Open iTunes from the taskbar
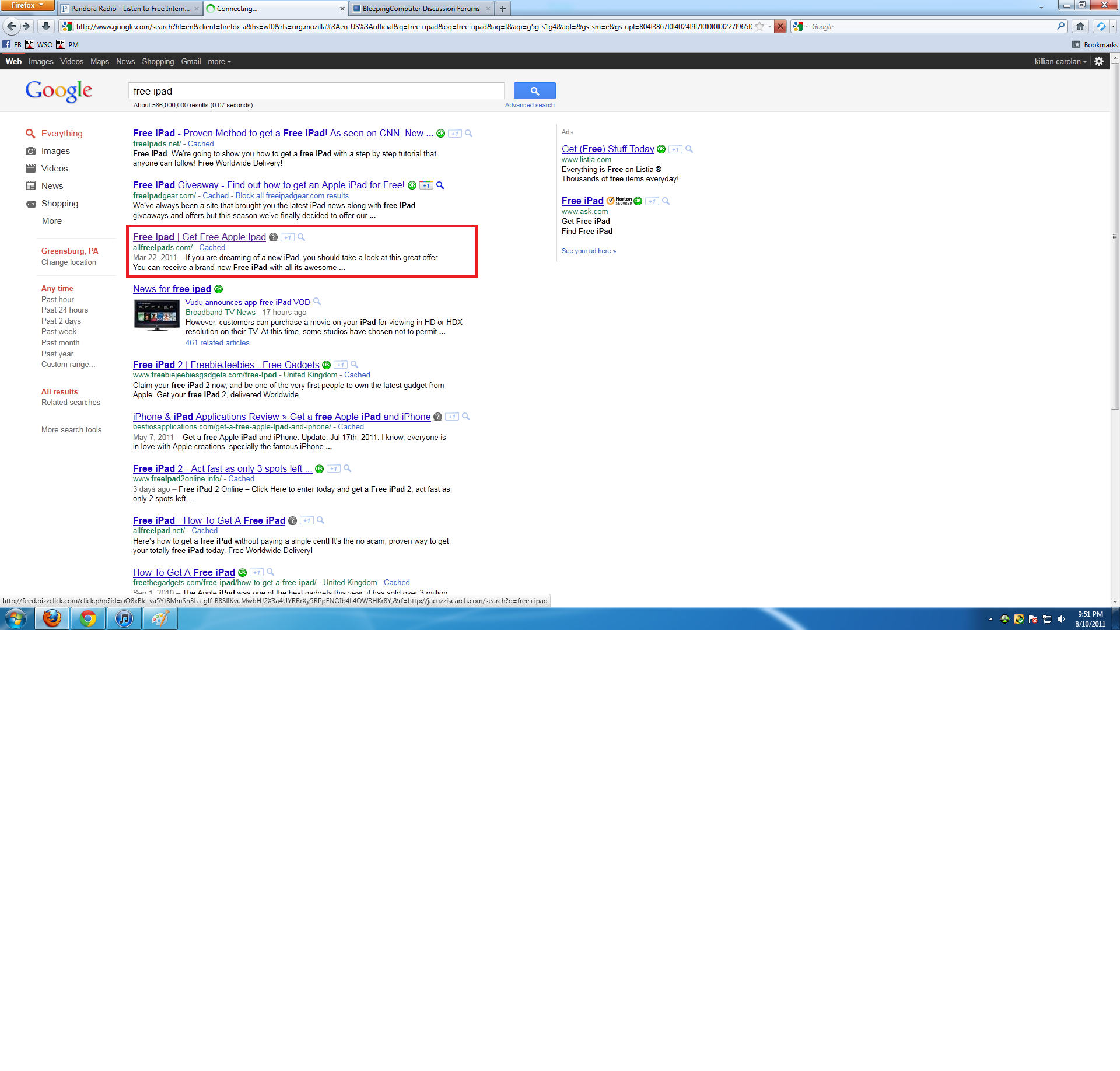This screenshot has height=1071, width=1120. (x=124, y=618)
